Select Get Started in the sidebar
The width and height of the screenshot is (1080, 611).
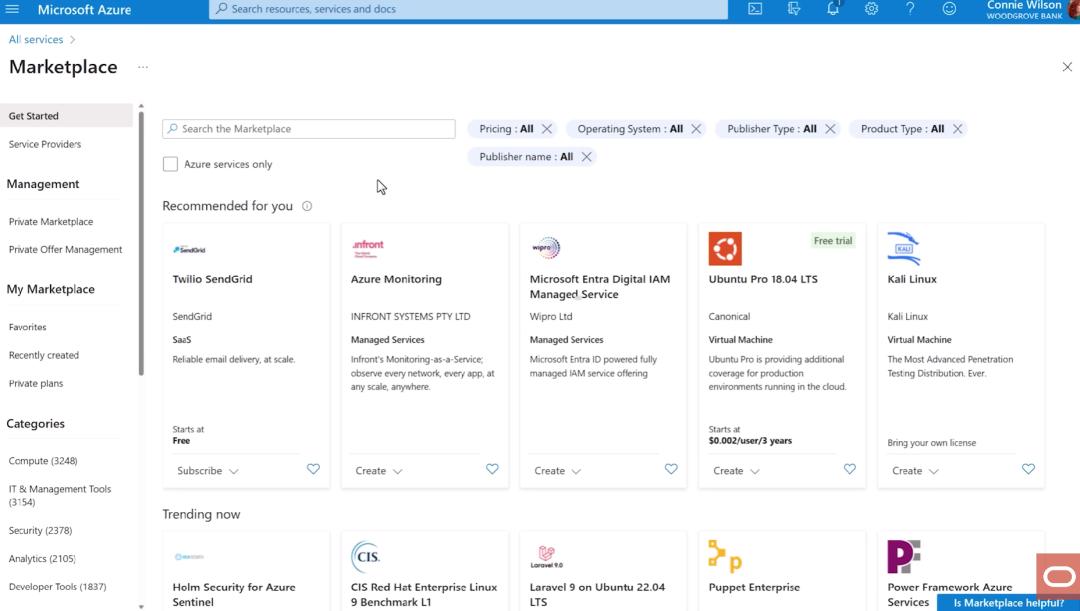(66, 116)
